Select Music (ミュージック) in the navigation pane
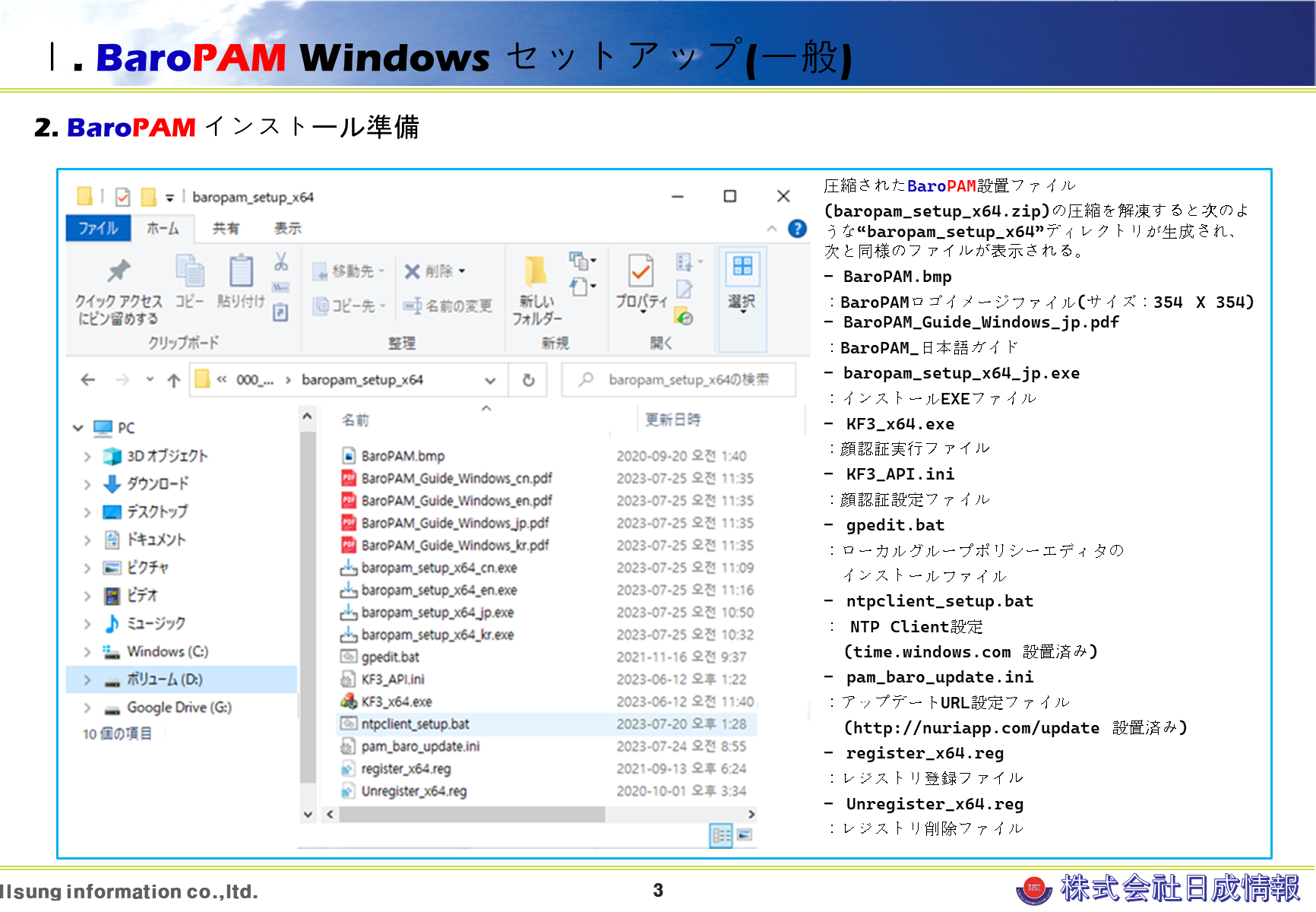1316x912 pixels. pos(156,624)
